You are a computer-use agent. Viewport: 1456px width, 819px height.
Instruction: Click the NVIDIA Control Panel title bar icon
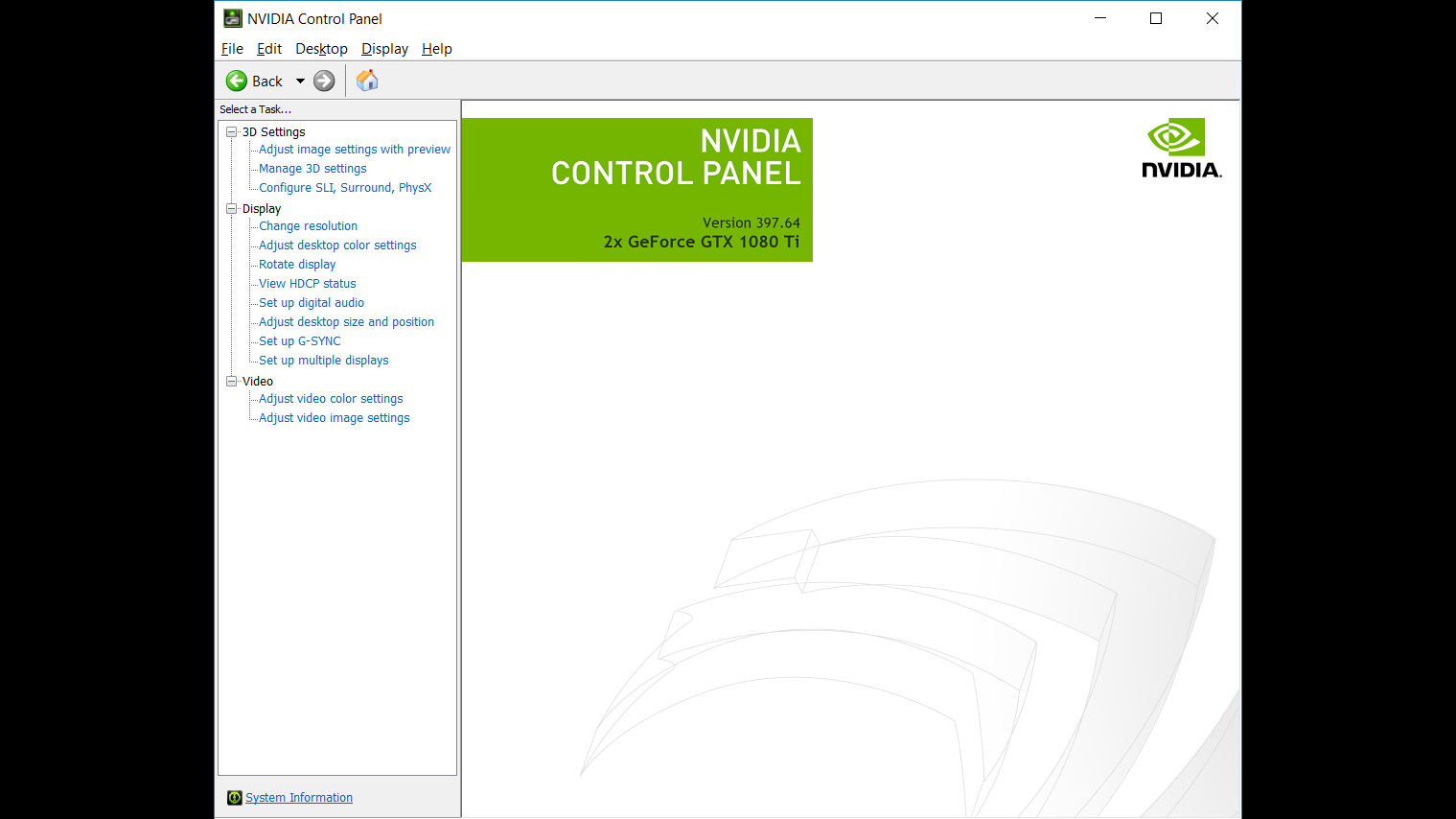(x=233, y=18)
